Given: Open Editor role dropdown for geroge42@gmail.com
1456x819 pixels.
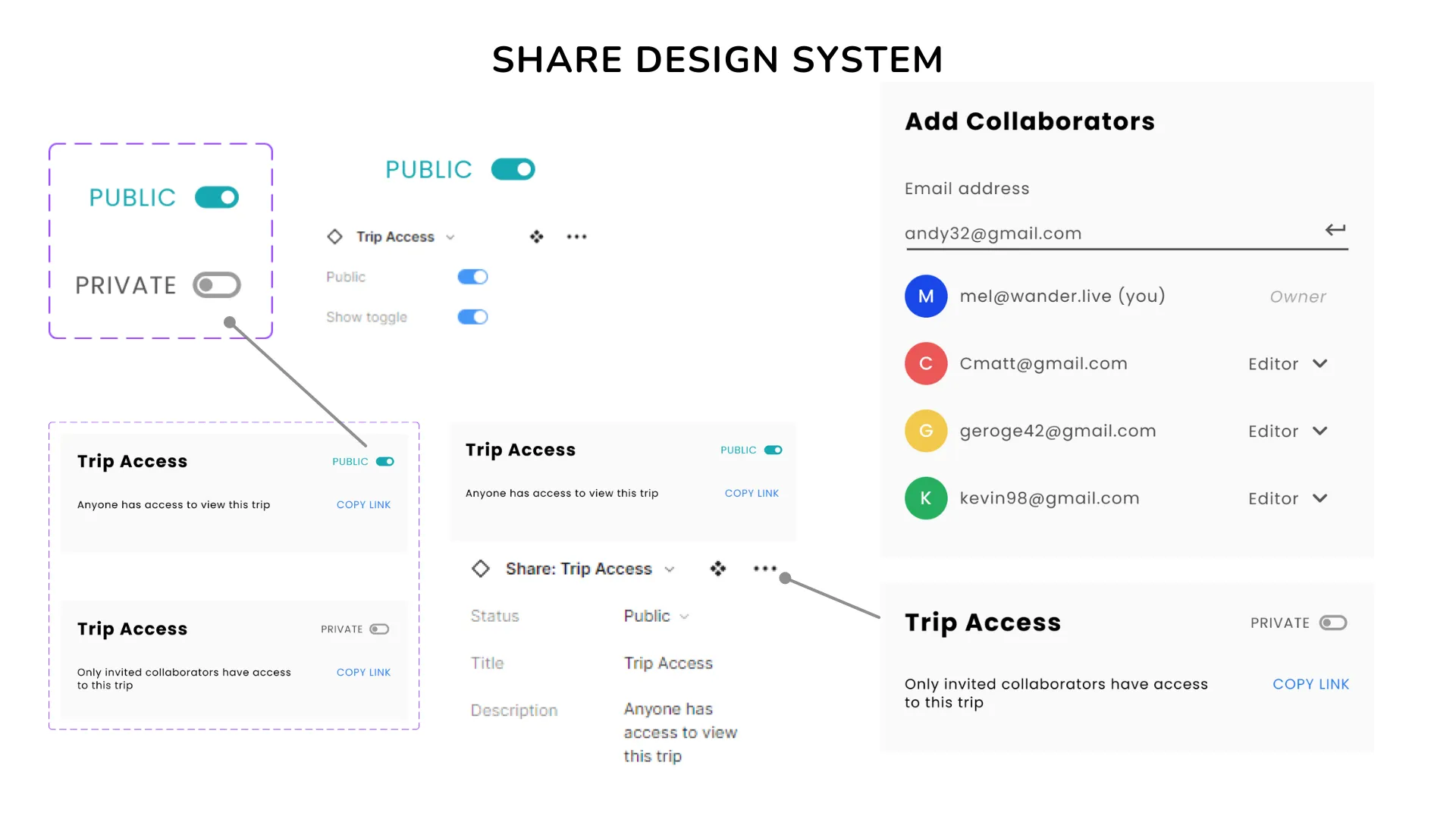Looking at the screenshot, I should [x=1288, y=431].
